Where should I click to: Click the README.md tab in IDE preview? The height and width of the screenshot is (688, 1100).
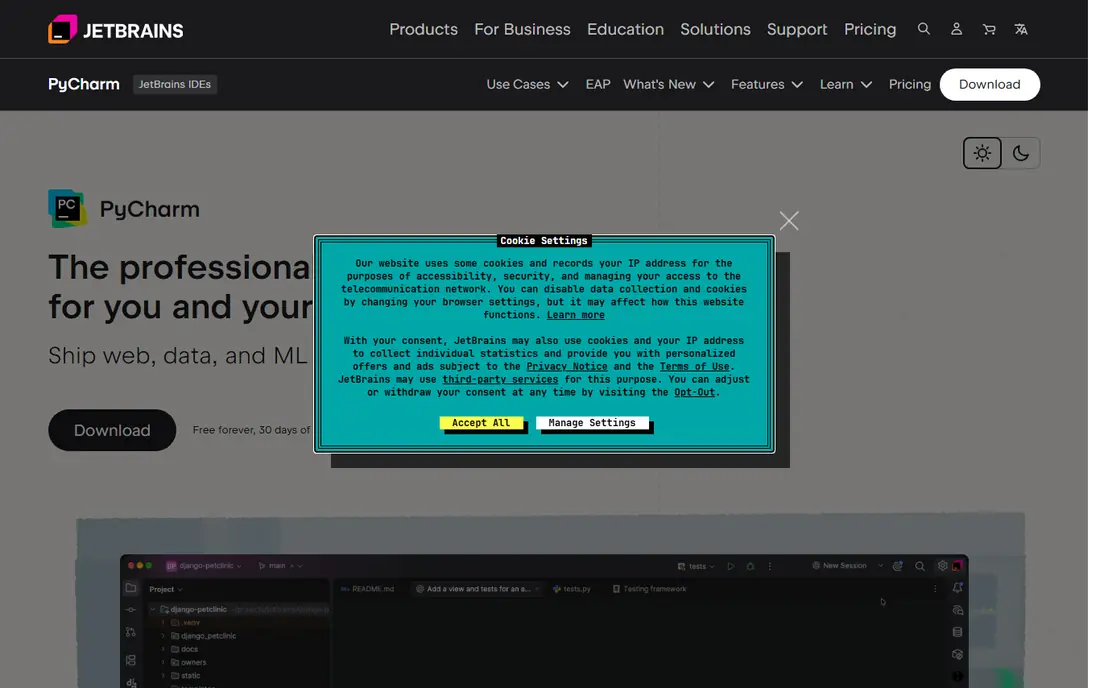368,589
